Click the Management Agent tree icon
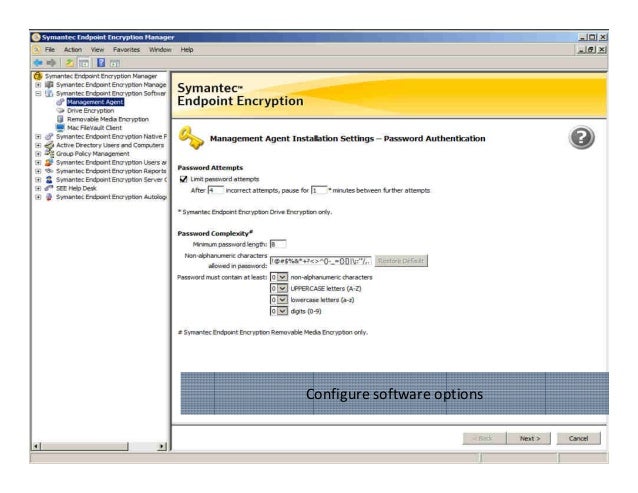 pyautogui.click(x=60, y=102)
